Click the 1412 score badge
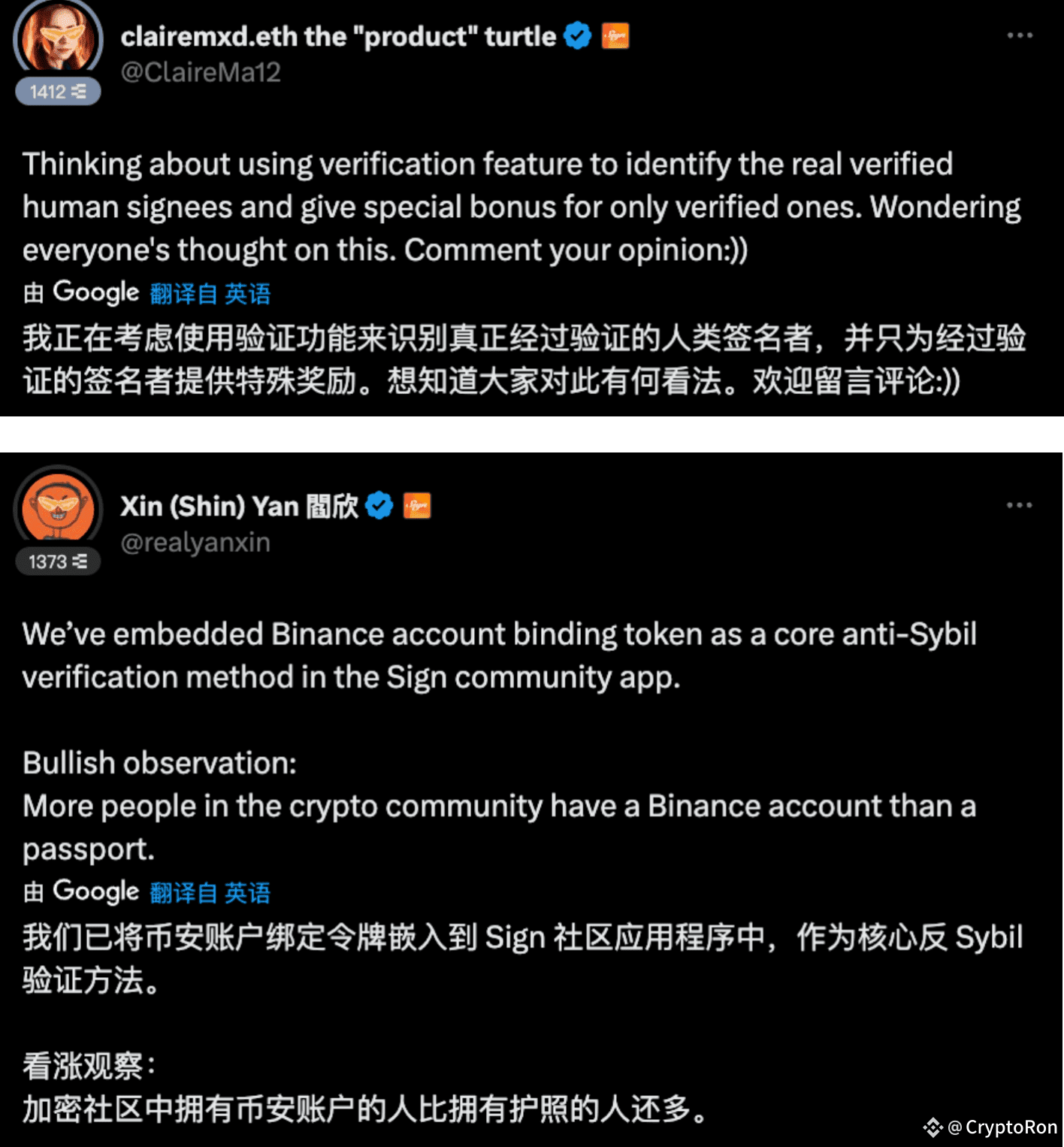This screenshot has width=1064, height=1147. pyautogui.click(x=58, y=91)
